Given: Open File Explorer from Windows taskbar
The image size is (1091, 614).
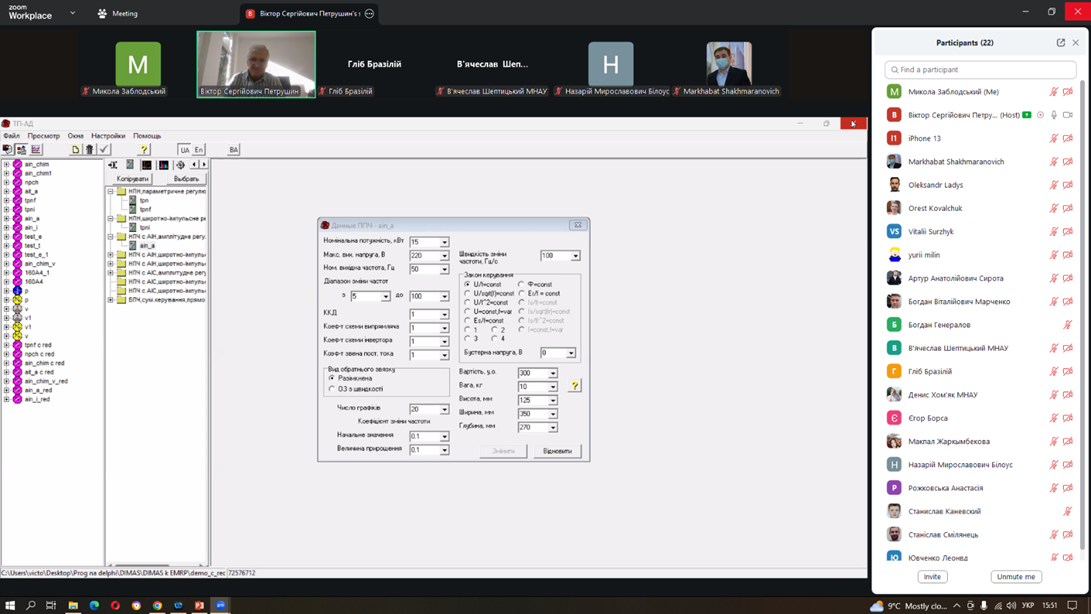Looking at the screenshot, I should point(73,605).
